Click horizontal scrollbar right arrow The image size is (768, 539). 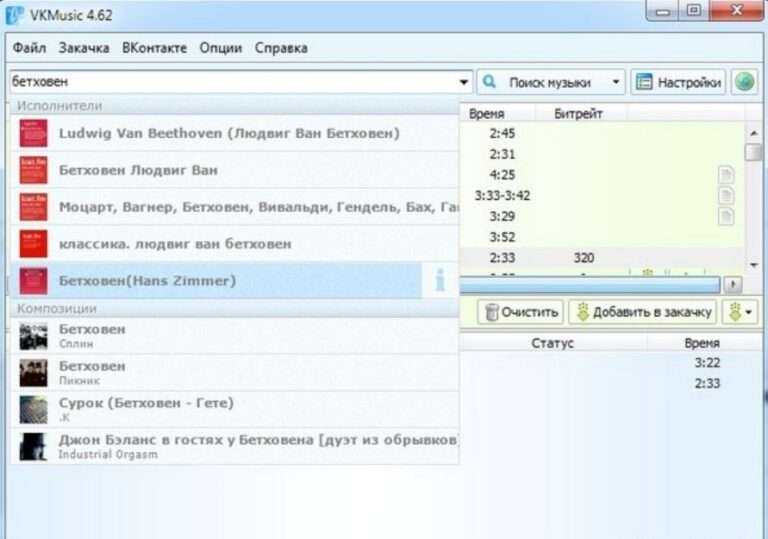[x=733, y=284]
